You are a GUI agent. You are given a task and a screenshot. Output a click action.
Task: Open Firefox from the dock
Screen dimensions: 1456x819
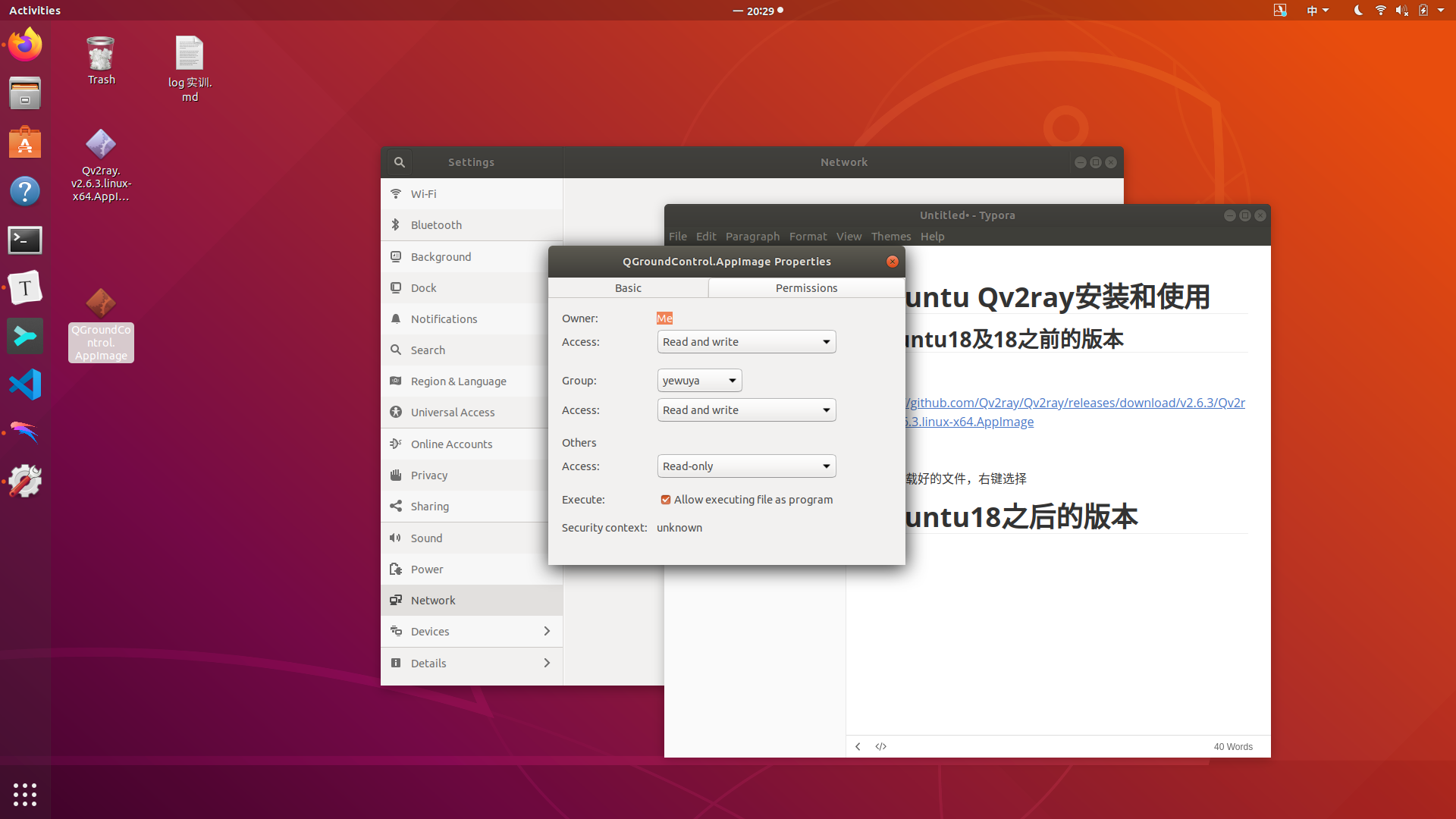(25, 45)
